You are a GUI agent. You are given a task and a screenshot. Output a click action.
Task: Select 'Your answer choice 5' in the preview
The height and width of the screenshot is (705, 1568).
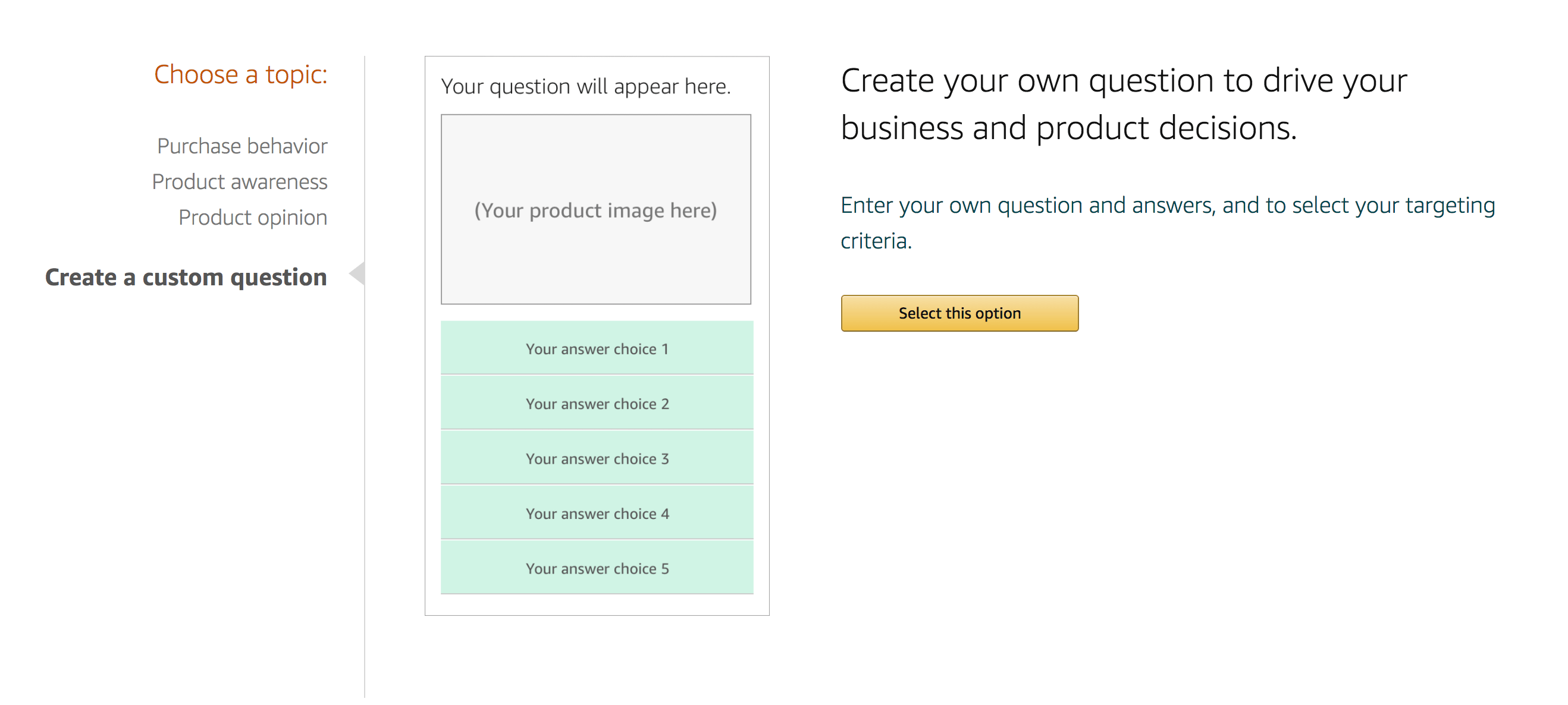(597, 568)
